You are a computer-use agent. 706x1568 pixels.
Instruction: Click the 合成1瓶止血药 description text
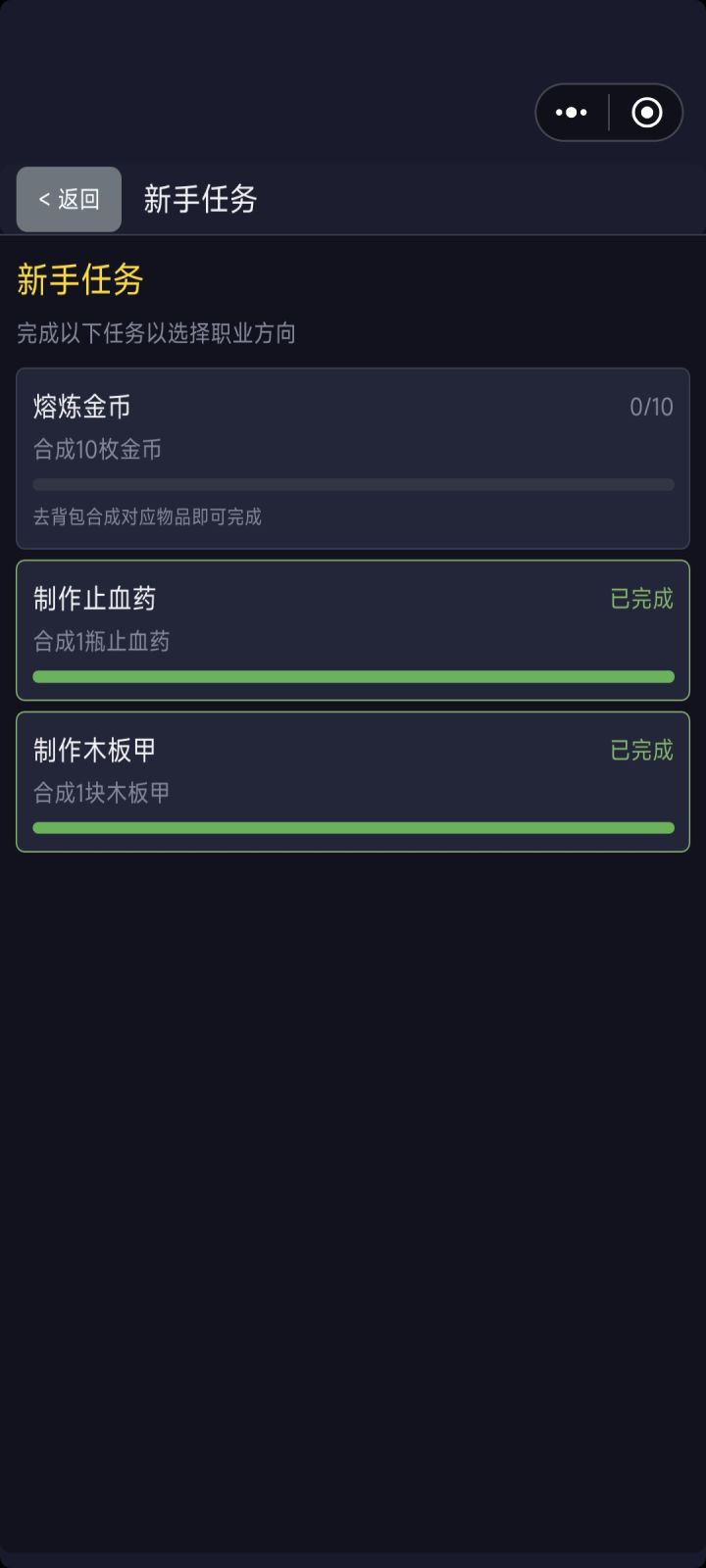(101, 642)
